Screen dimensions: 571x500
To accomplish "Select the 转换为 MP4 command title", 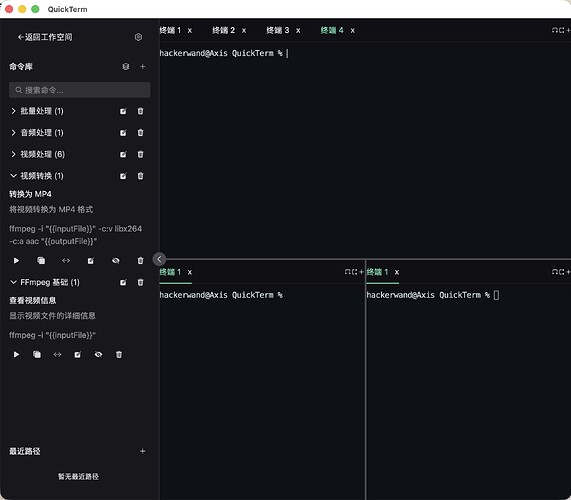I will [30, 194].
